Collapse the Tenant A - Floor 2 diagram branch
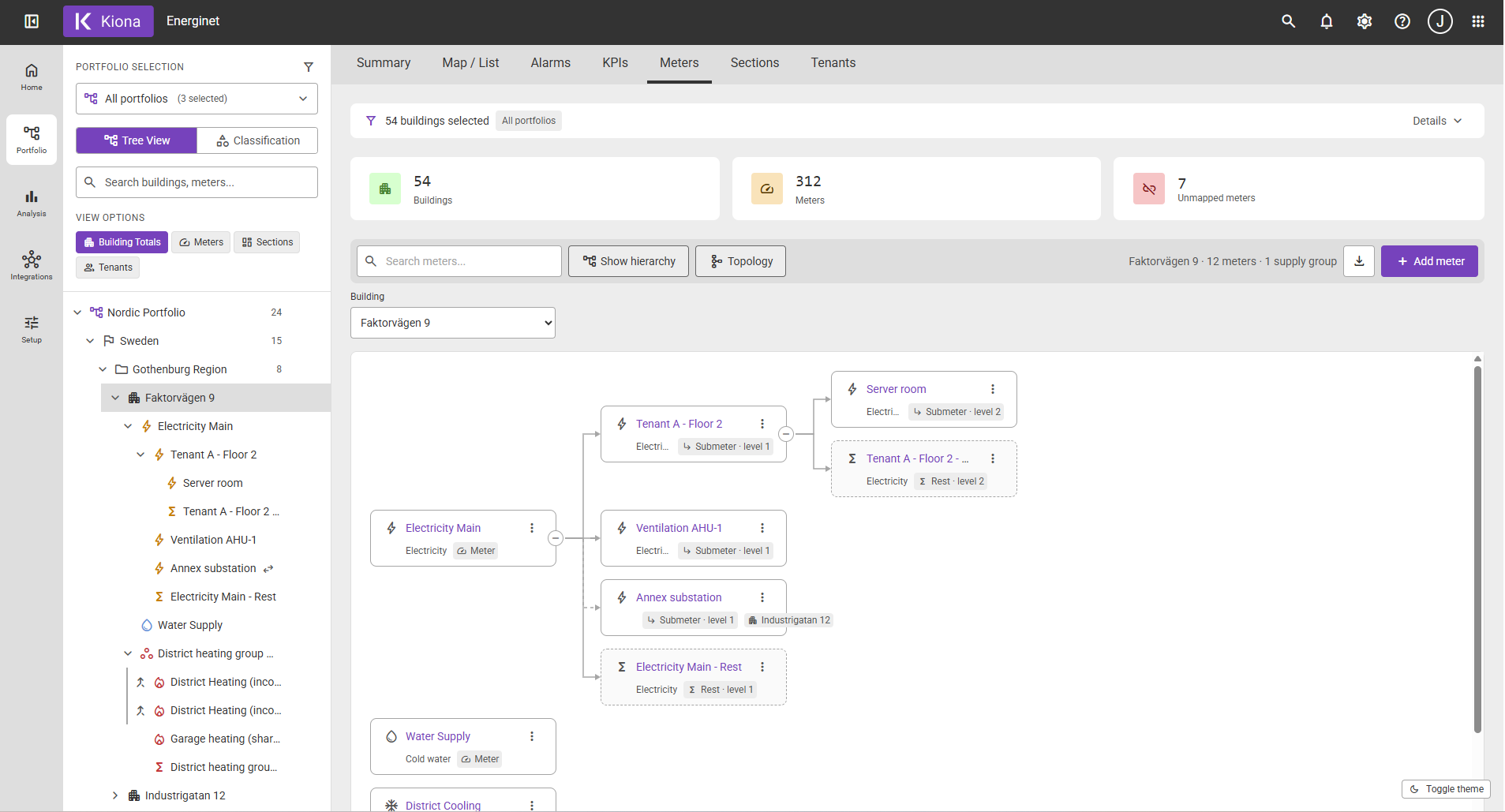The image size is (1505, 812). (786, 434)
